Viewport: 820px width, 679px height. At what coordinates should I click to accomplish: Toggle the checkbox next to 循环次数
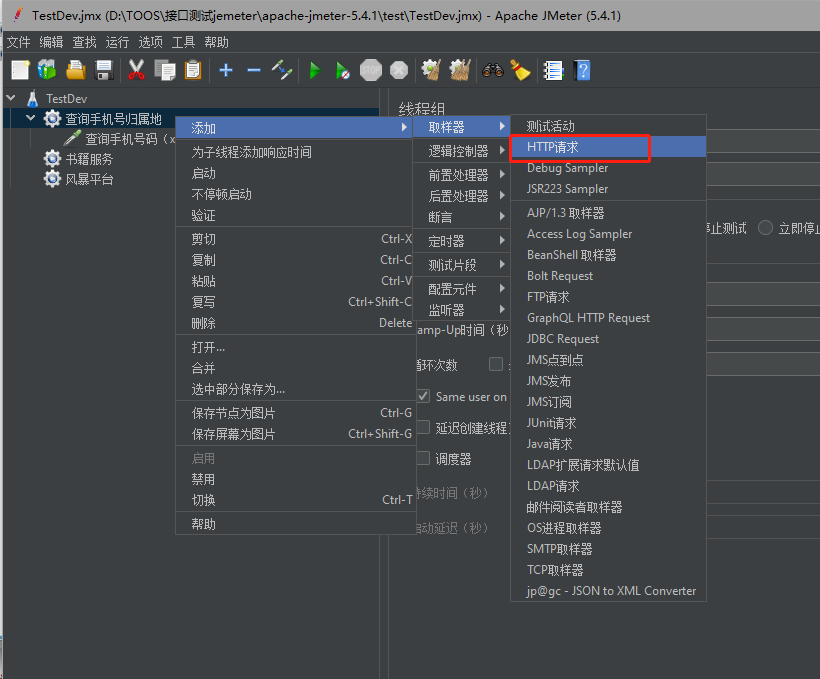click(x=496, y=364)
